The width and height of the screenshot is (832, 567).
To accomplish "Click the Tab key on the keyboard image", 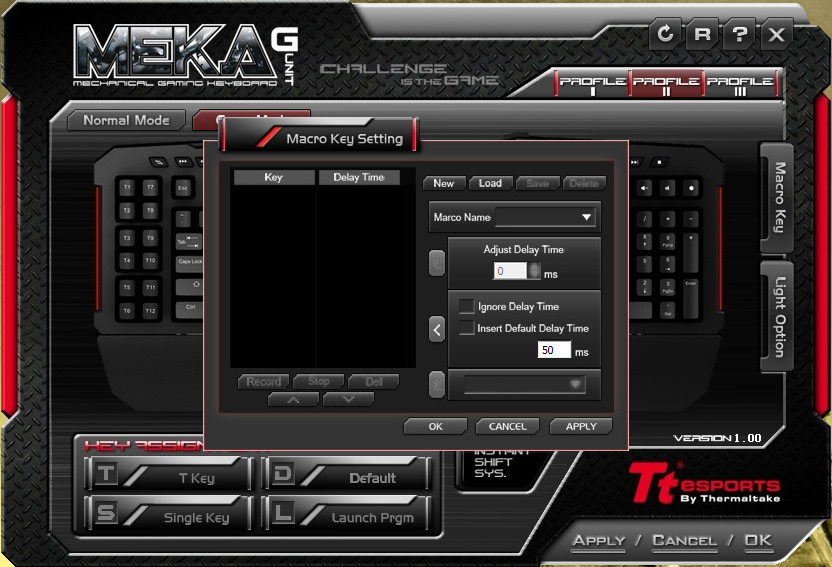I will [189, 242].
